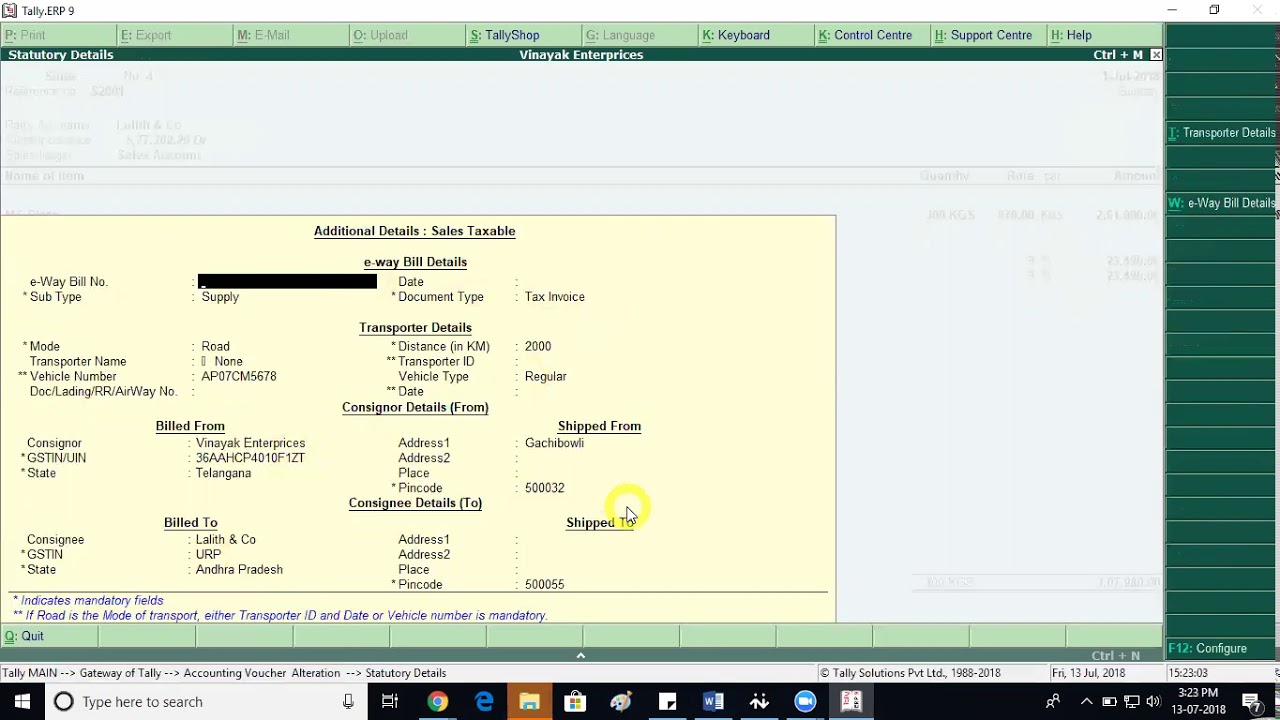Click the Doc/Lading/RR/AirWay No. label
Viewport: 1280px width, 720px height.
[103, 391]
